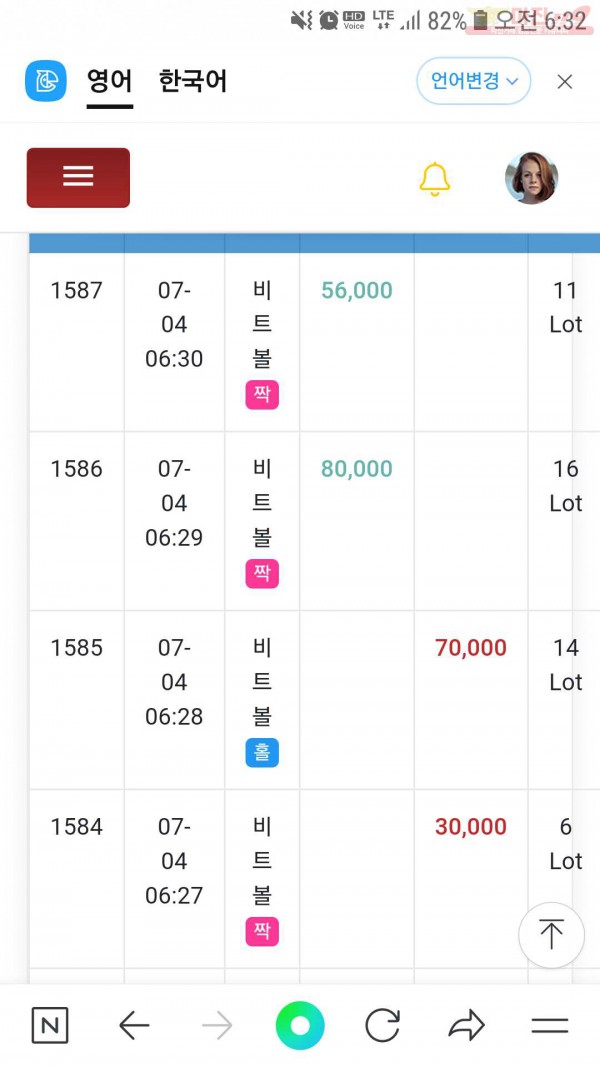600x1067 pixels.
Task: Open the user profile avatar
Action: point(531,178)
